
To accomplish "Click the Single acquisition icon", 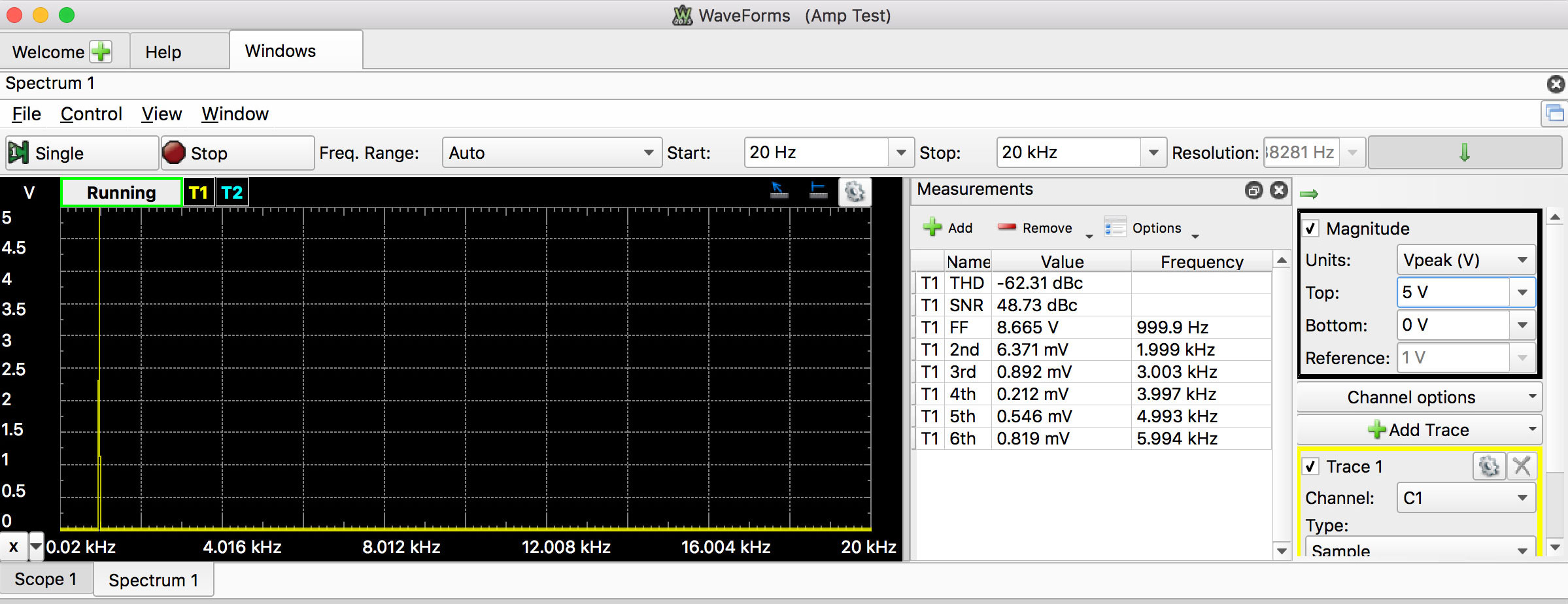I will click(x=18, y=152).
